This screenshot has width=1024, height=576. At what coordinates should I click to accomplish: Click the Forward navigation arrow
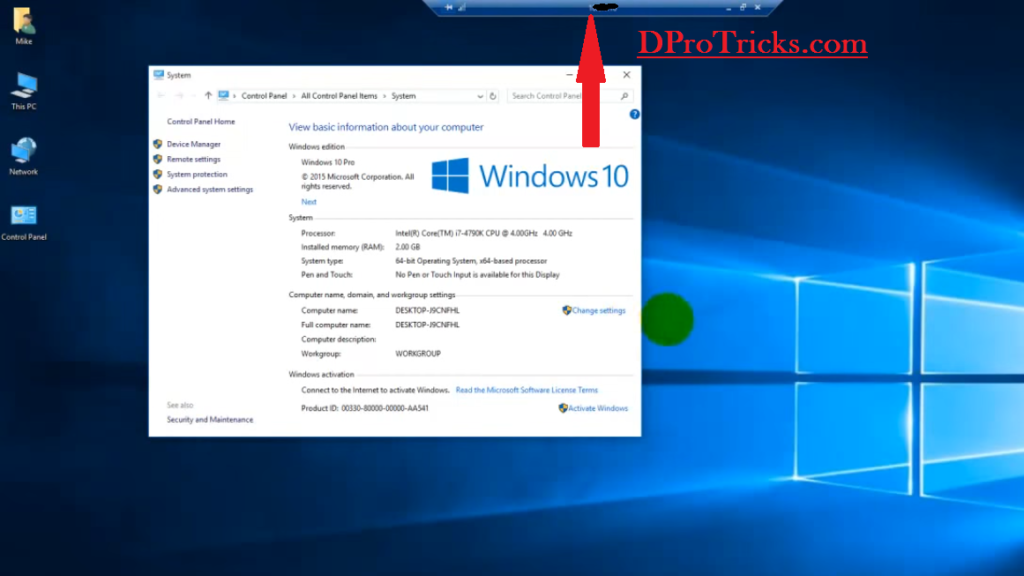click(178, 95)
